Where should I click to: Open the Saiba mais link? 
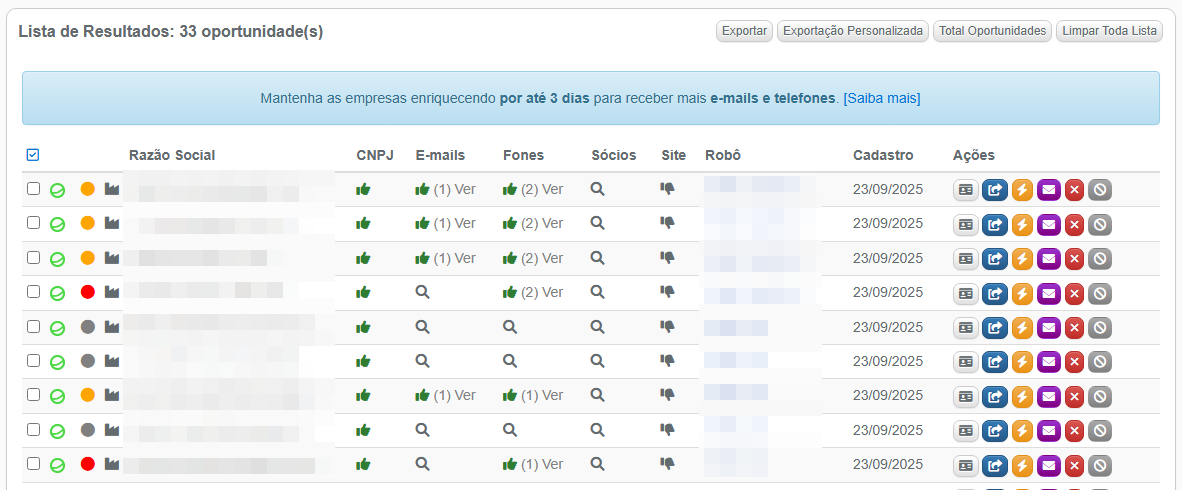[881, 98]
